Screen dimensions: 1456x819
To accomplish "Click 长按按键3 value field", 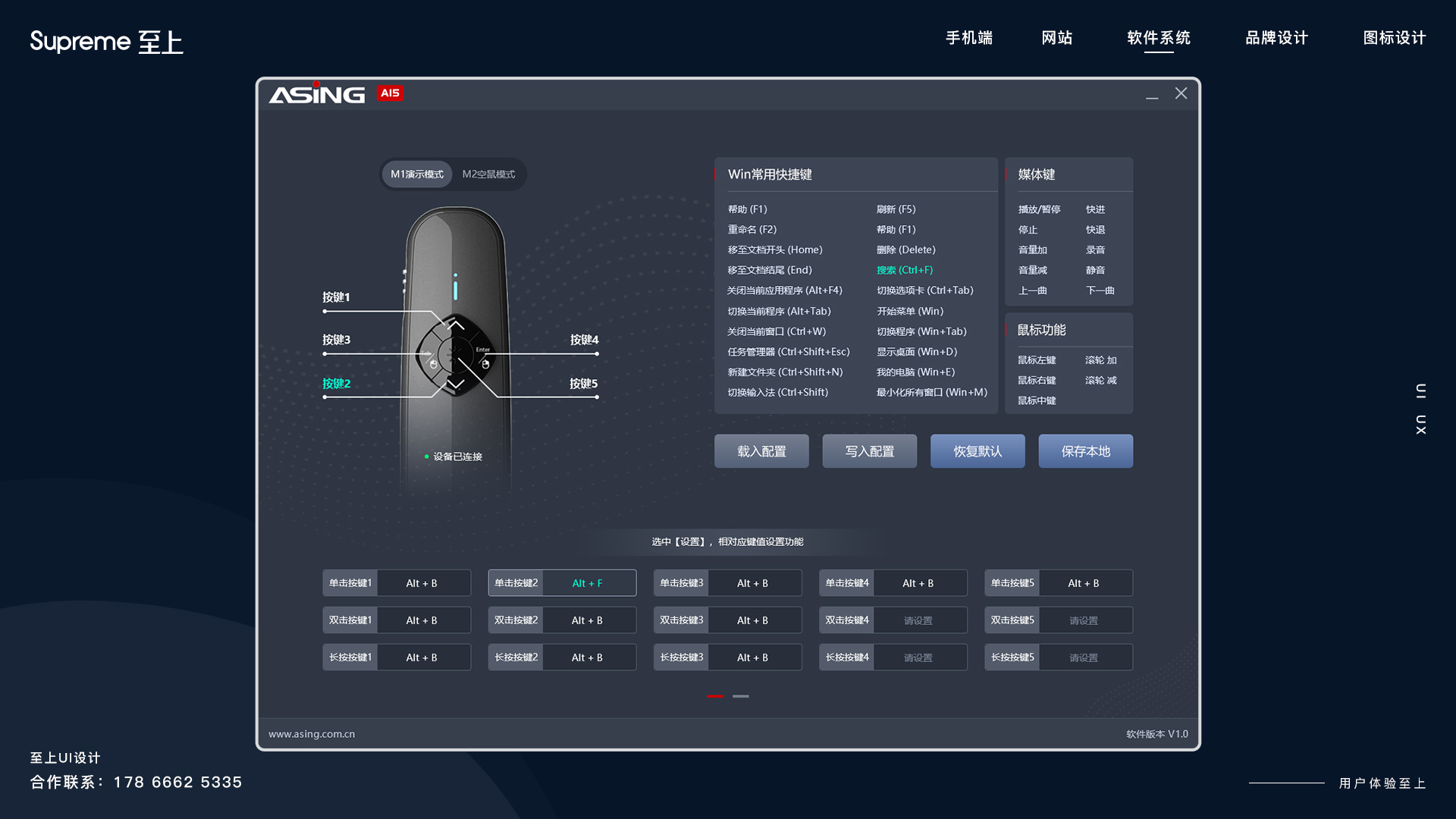I will click(x=754, y=657).
